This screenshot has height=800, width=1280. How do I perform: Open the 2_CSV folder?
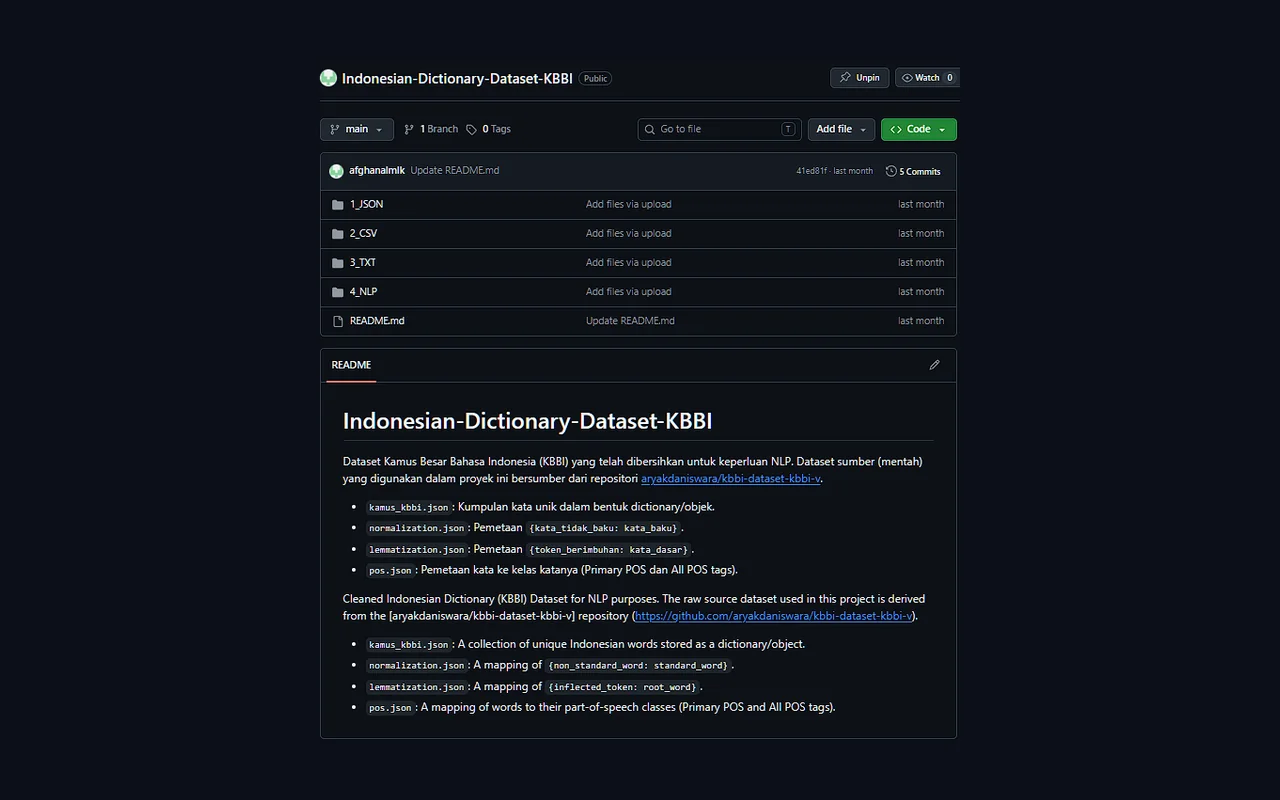(x=363, y=233)
